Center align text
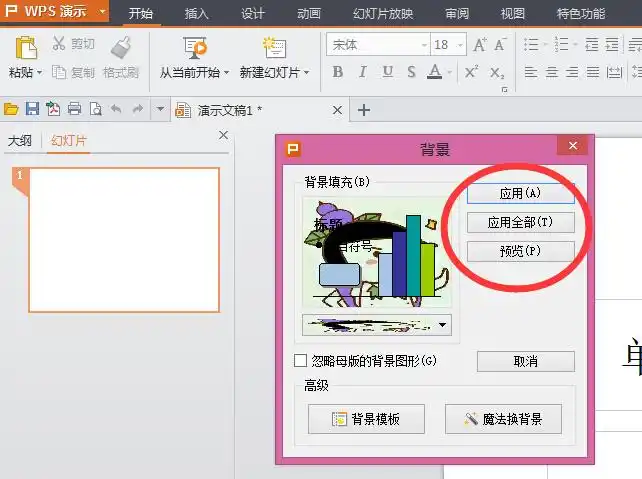The height and width of the screenshot is (479, 642). (552, 72)
